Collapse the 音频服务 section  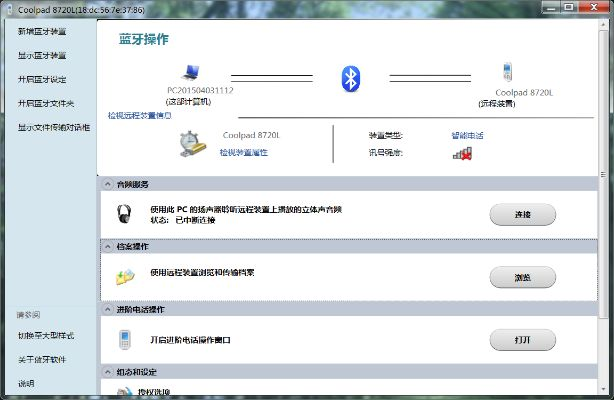(108, 184)
